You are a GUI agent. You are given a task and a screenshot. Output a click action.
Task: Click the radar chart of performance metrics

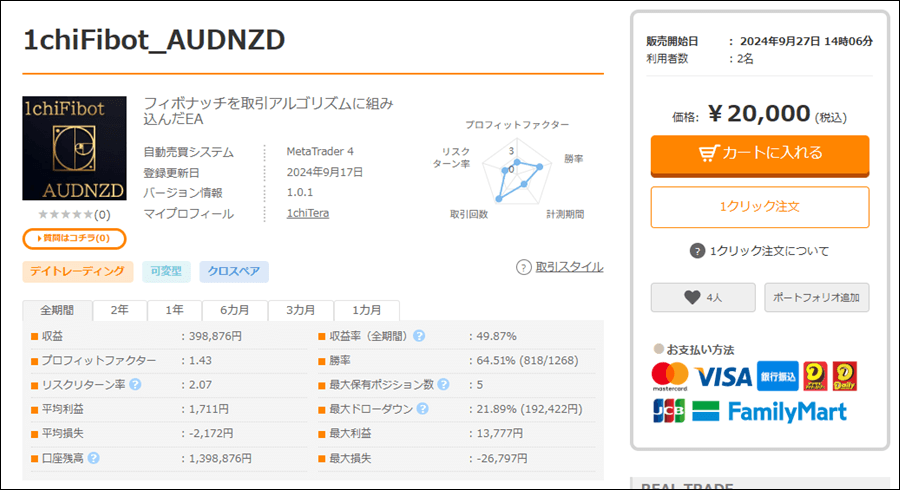517,171
